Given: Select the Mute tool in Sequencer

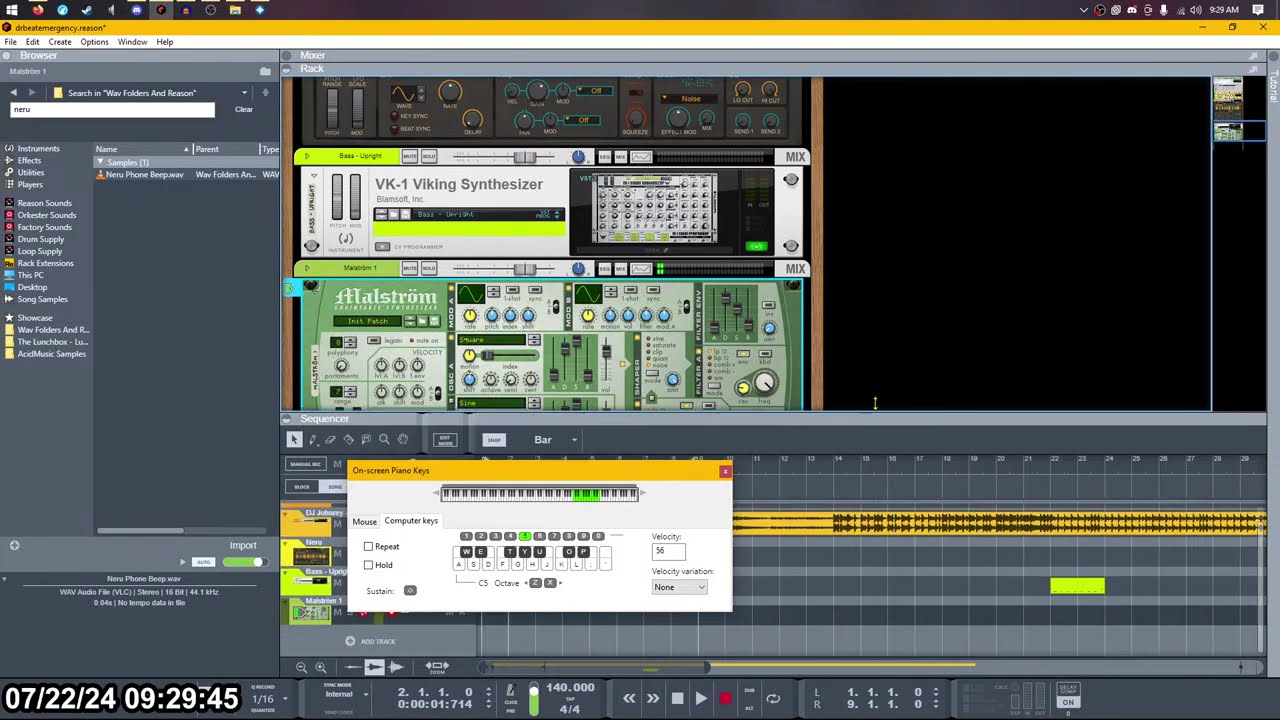Looking at the screenshot, I should (x=366, y=440).
